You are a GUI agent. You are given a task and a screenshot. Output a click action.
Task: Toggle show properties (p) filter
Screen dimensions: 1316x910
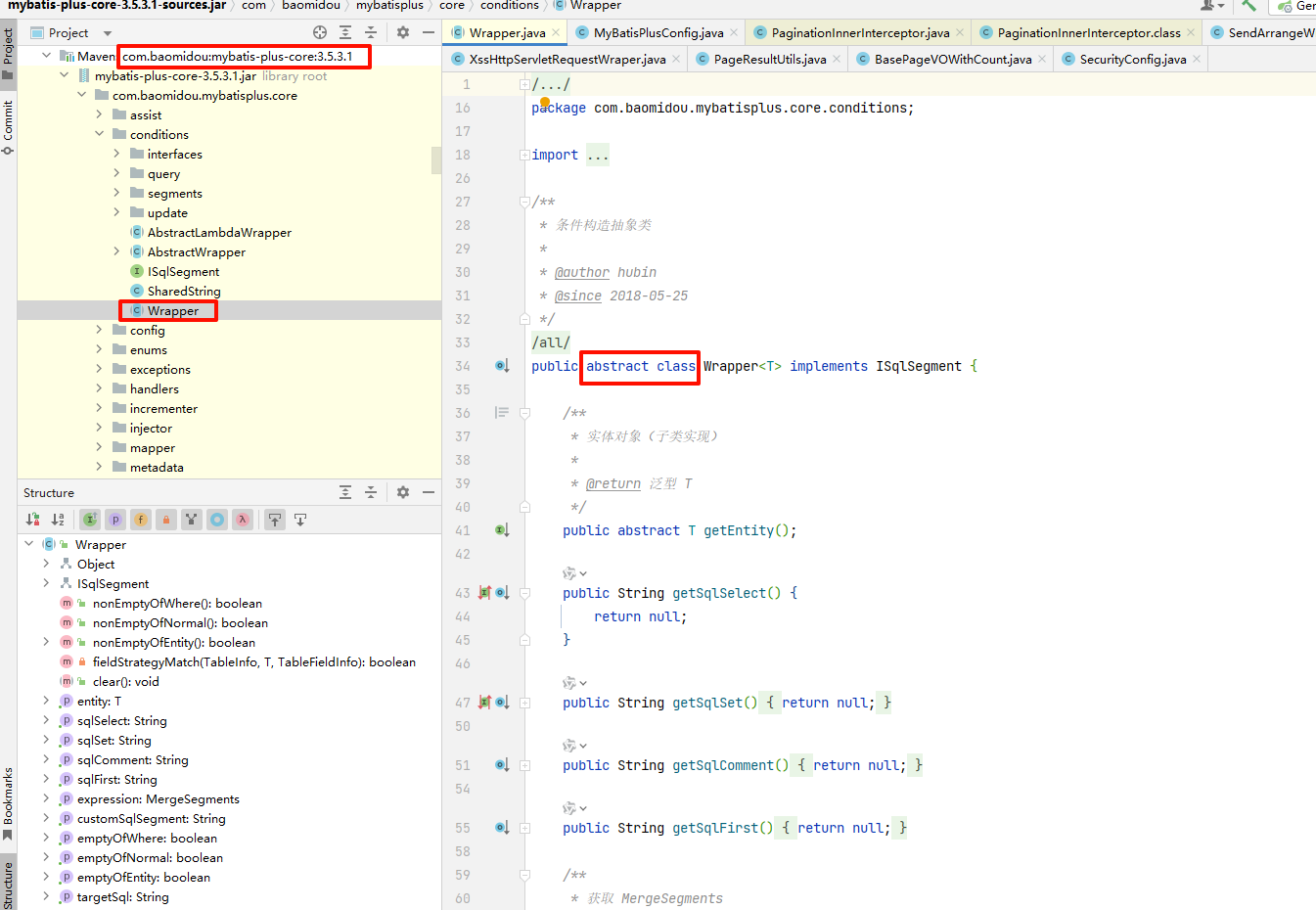click(x=115, y=520)
